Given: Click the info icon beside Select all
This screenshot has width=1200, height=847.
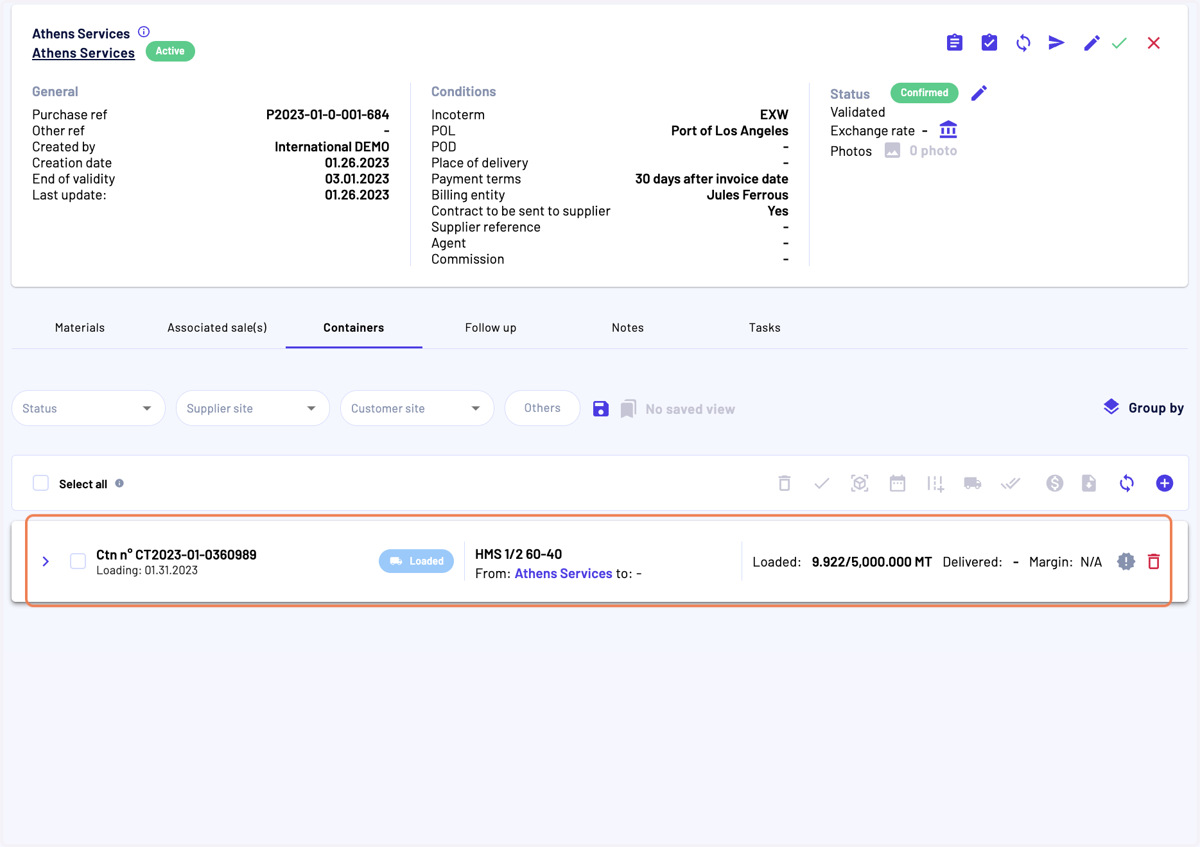Looking at the screenshot, I should coord(119,483).
